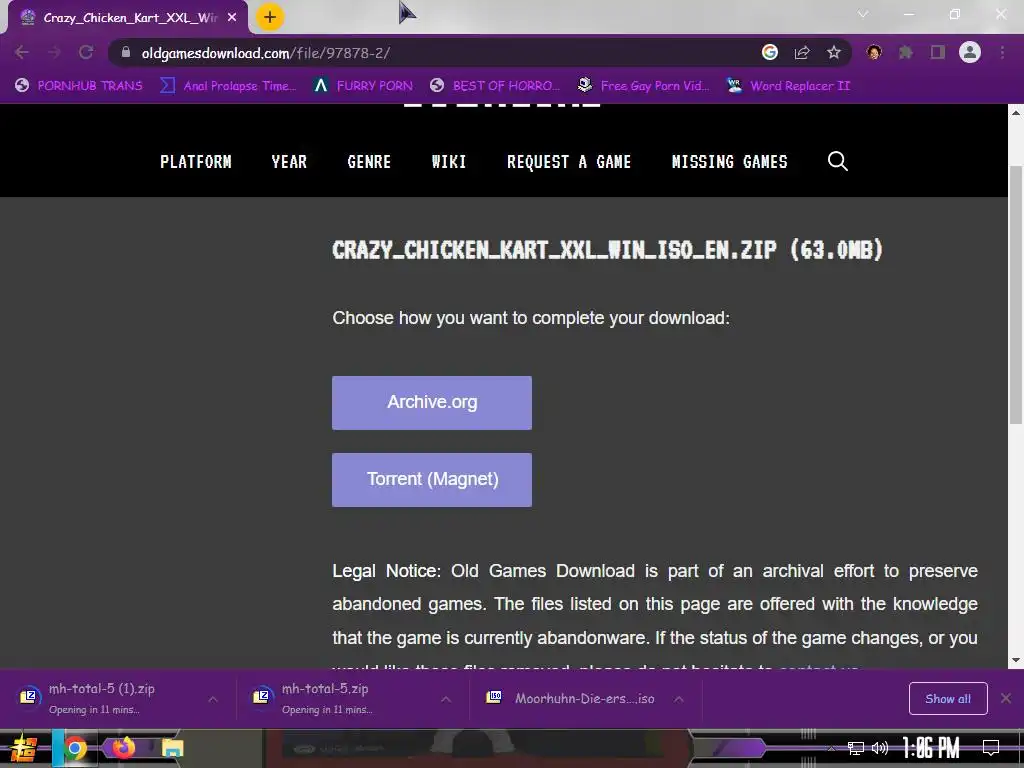Close the downloads bar
The height and width of the screenshot is (768, 1024).
coord(1006,699)
